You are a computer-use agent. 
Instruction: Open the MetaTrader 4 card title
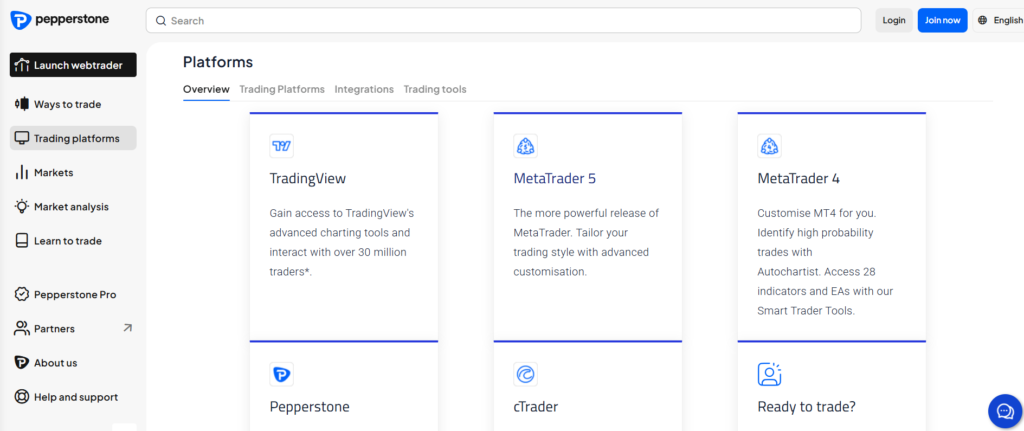pyautogui.click(x=799, y=178)
